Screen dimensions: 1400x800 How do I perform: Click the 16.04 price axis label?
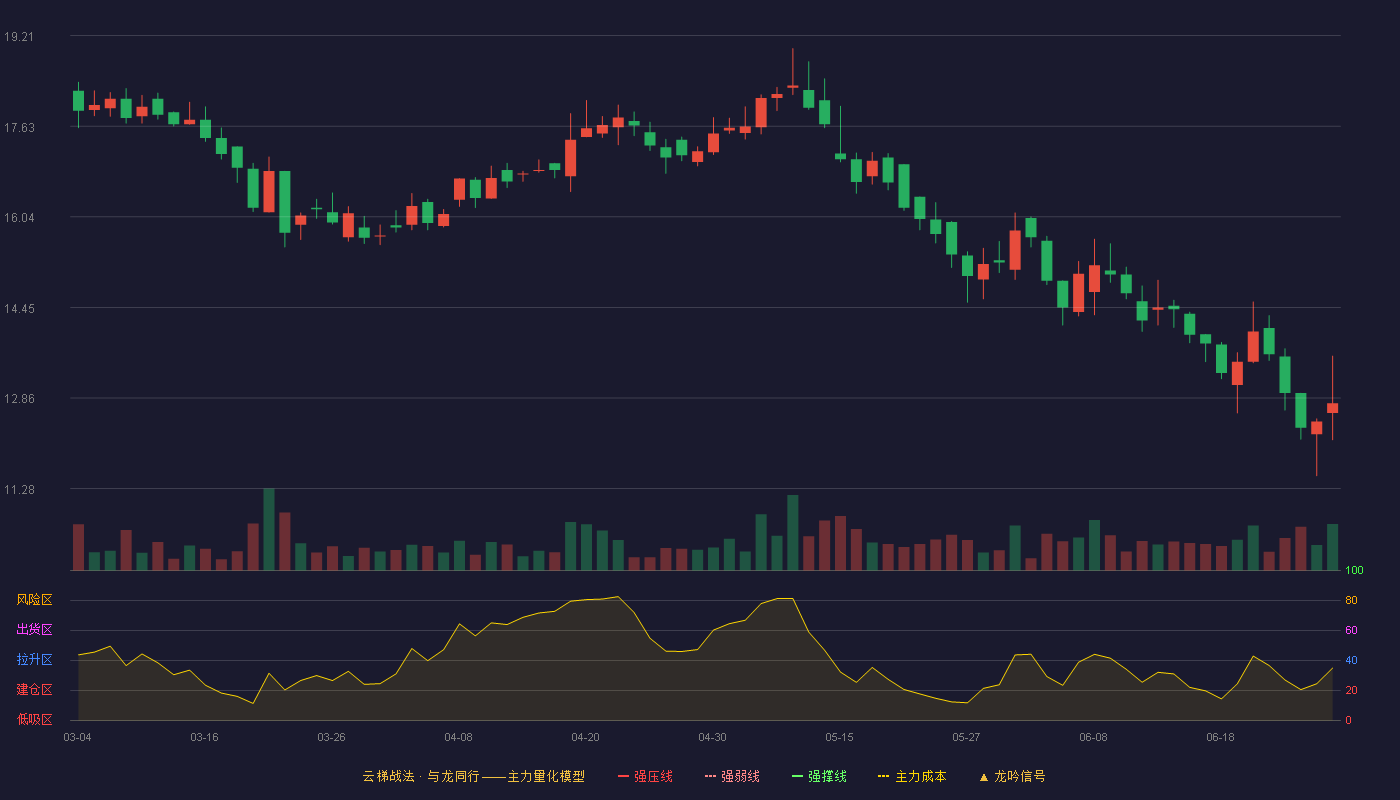click(19, 218)
